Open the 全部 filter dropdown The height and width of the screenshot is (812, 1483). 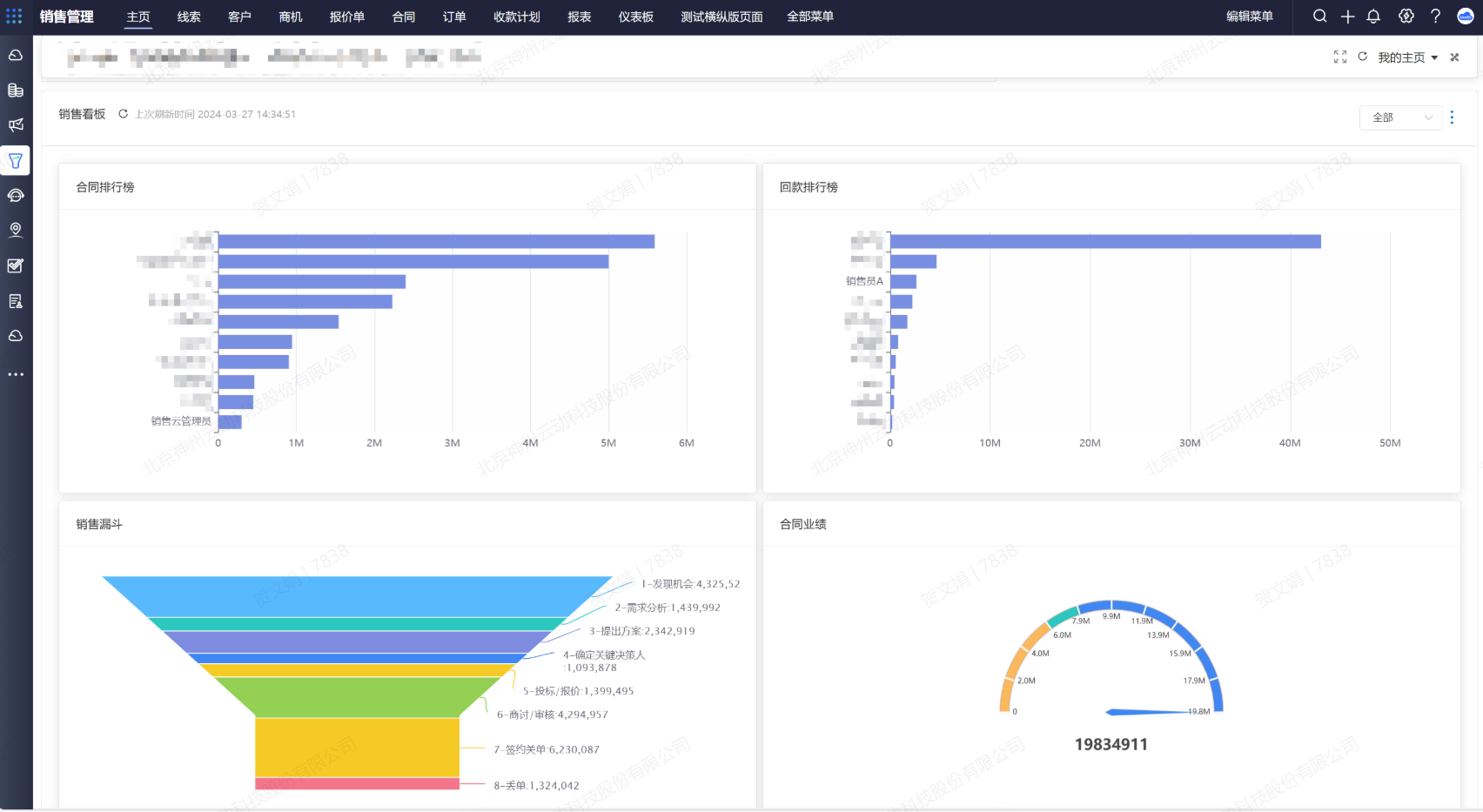click(x=1400, y=117)
